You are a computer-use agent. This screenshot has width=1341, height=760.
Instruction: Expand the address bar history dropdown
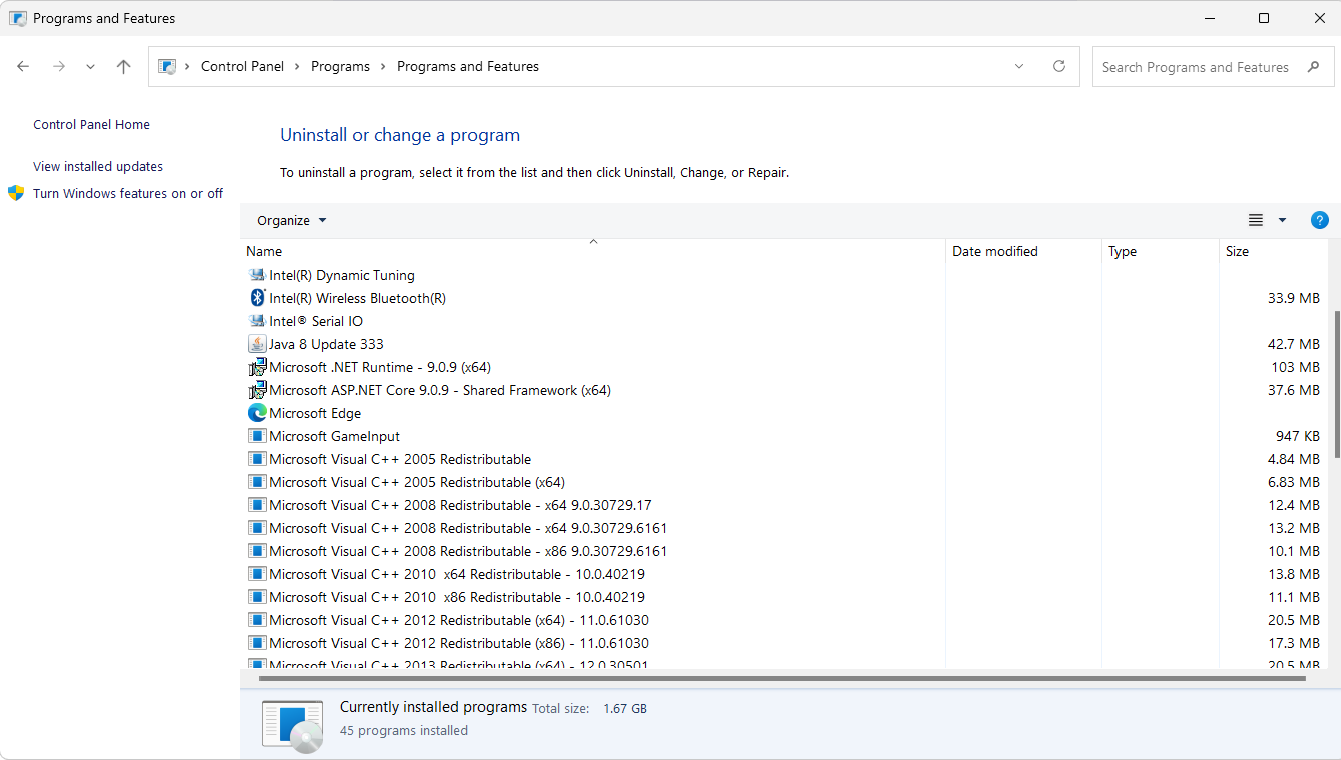(1019, 67)
